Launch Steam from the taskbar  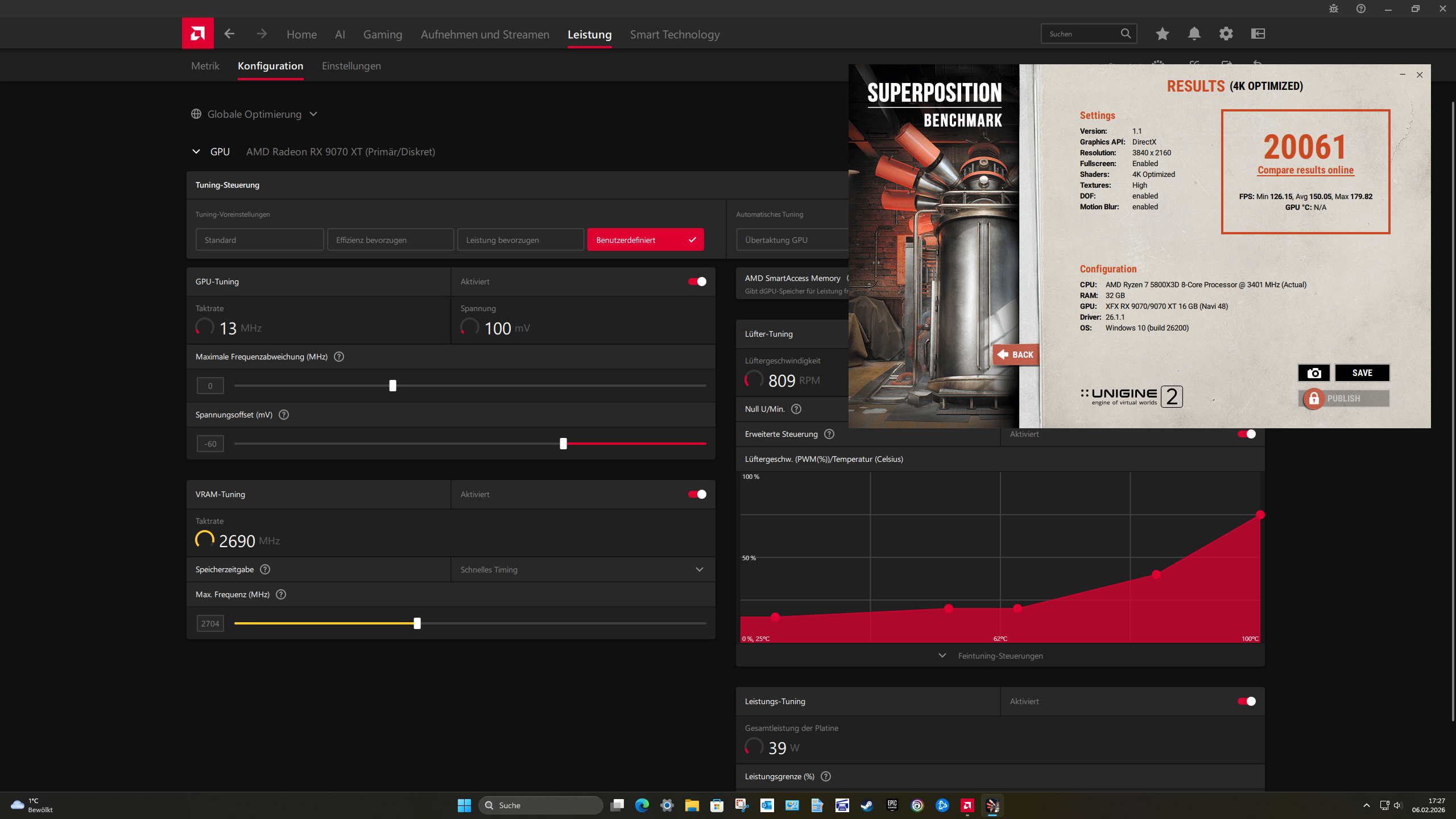pyautogui.click(x=867, y=805)
